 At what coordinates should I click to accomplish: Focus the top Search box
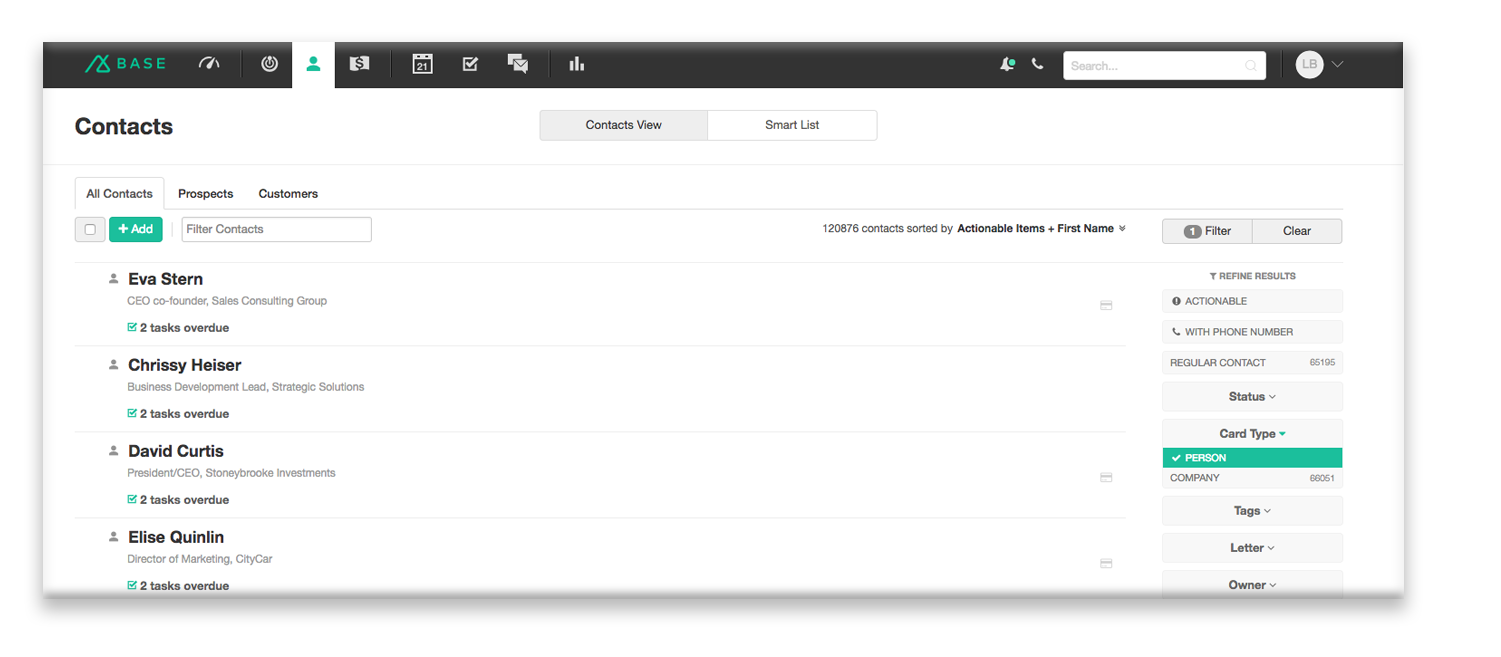pos(1164,66)
